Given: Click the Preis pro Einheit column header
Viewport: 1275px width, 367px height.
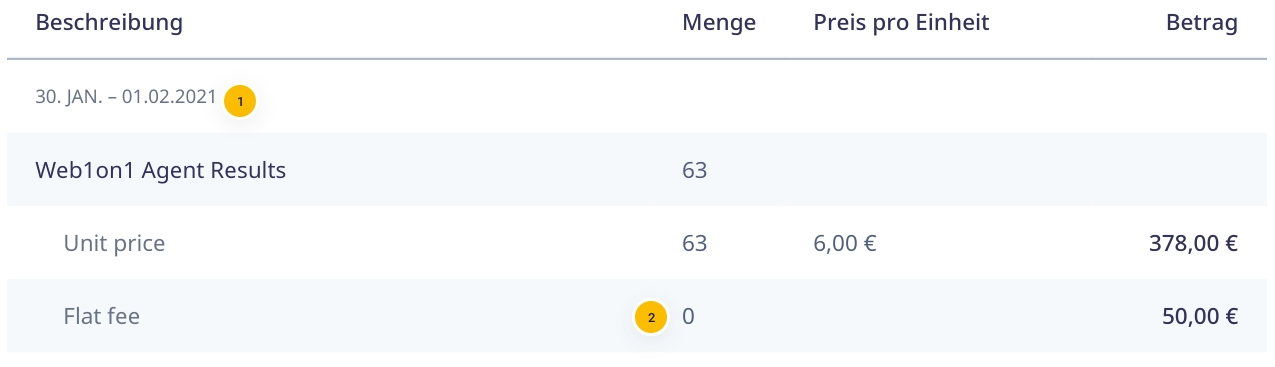Looking at the screenshot, I should pos(901,22).
